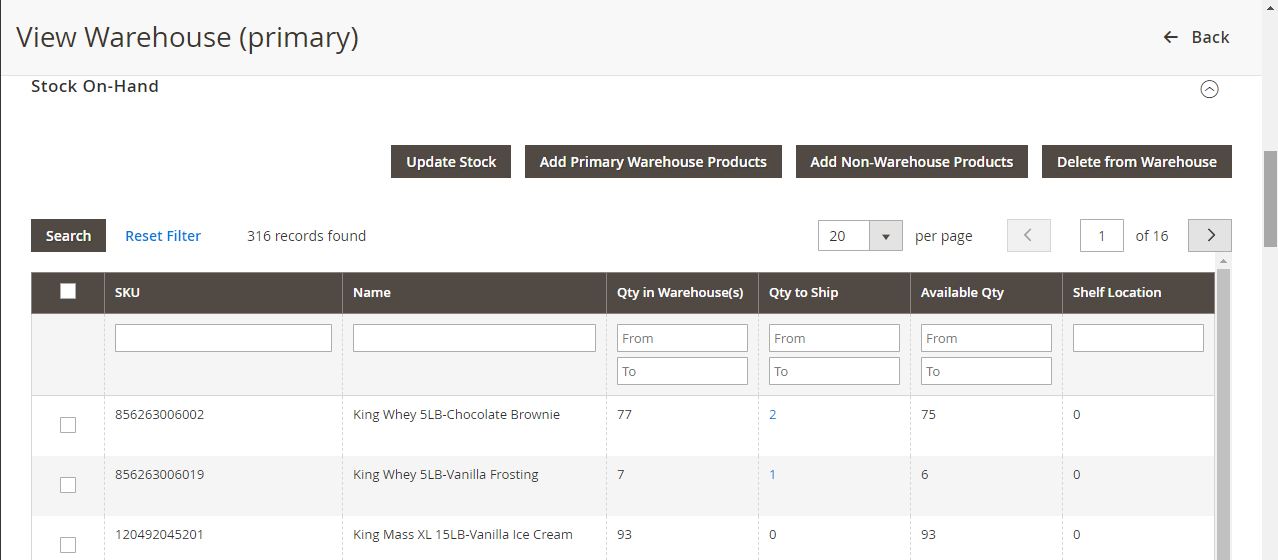Click the Update Stock button

click(451, 162)
